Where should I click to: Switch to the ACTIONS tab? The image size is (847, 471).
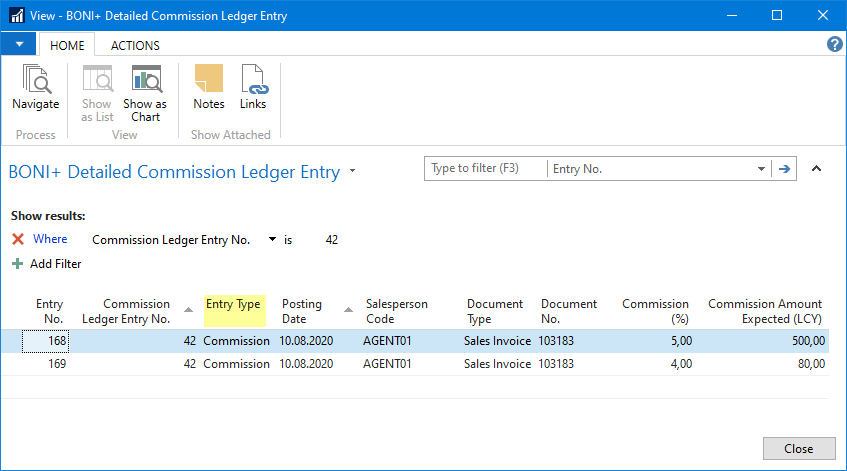point(135,45)
